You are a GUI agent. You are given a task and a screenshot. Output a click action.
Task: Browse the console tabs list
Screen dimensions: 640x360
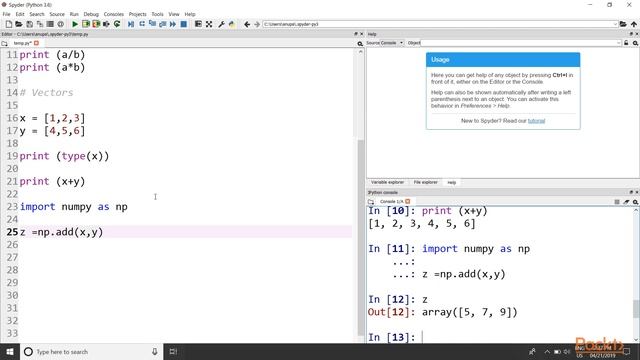[x=371, y=202]
